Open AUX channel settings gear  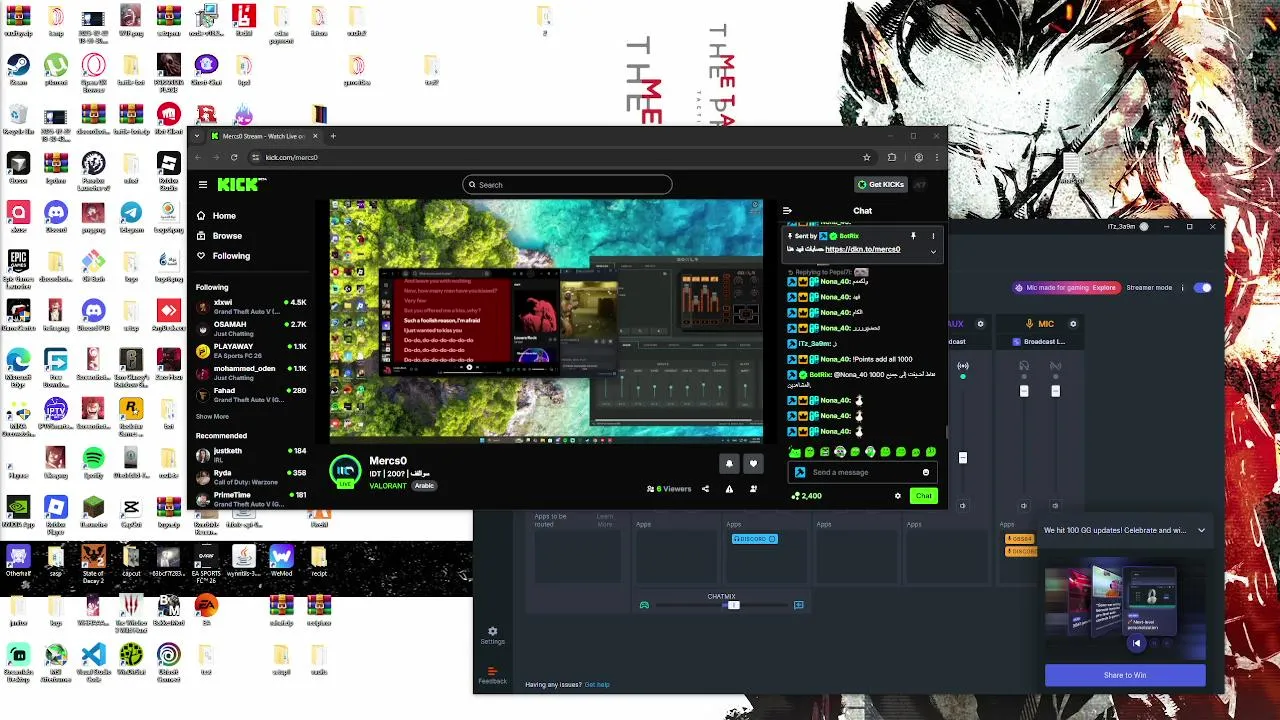click(980, 324)
